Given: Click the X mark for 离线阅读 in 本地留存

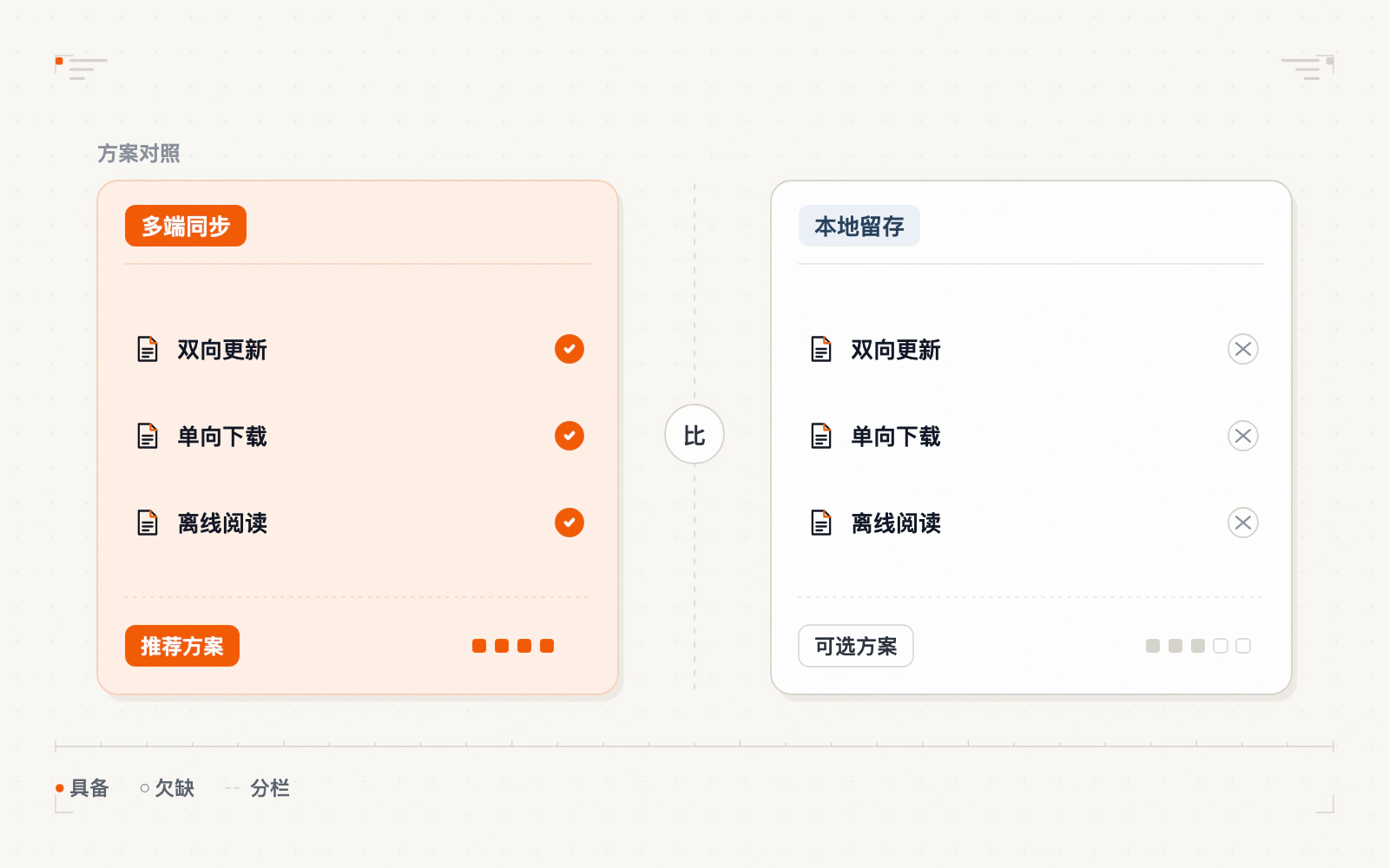Looking at the screenshot, I should coord(1243,523).
